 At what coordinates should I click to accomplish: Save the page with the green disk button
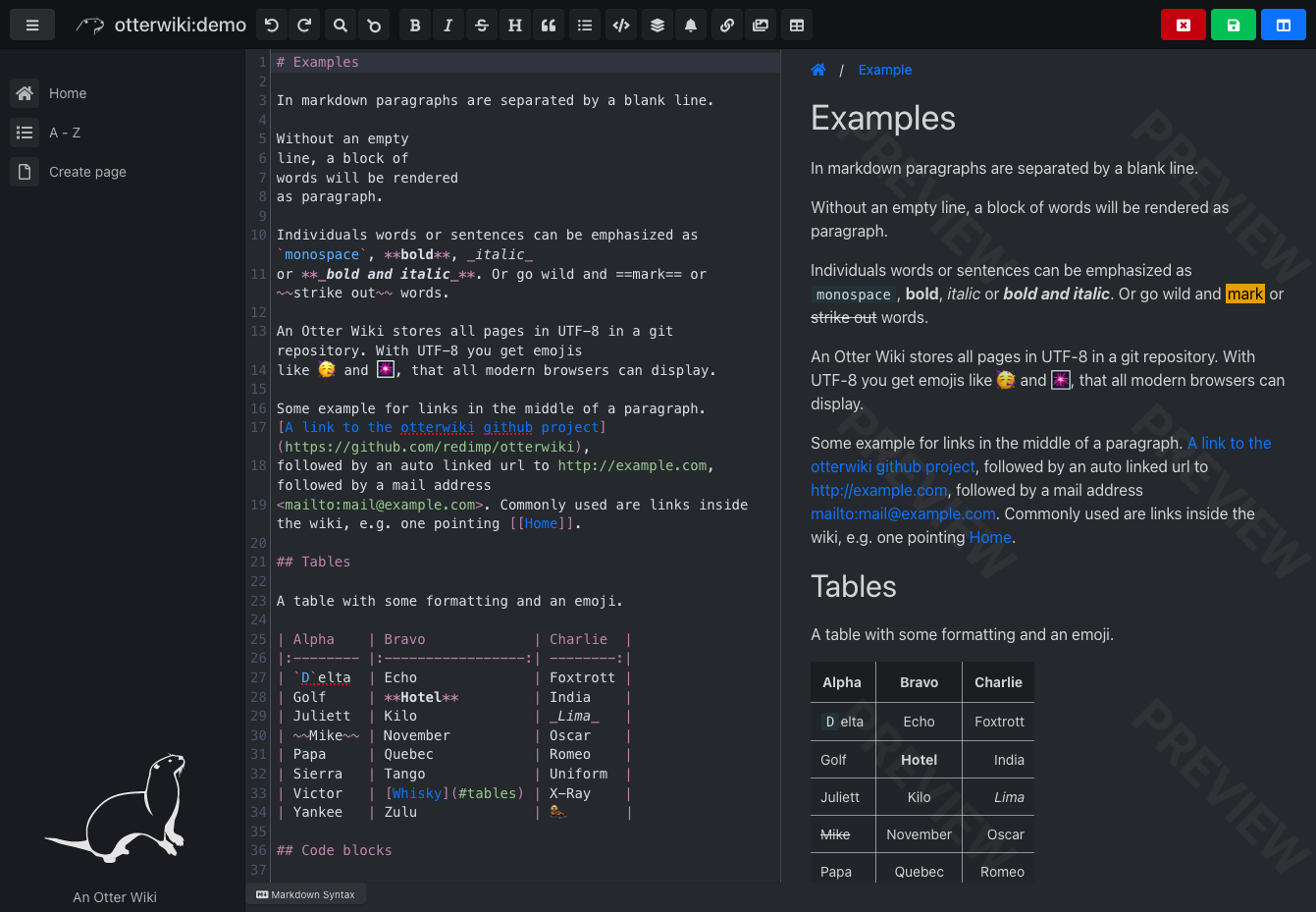coord(1234,26)
